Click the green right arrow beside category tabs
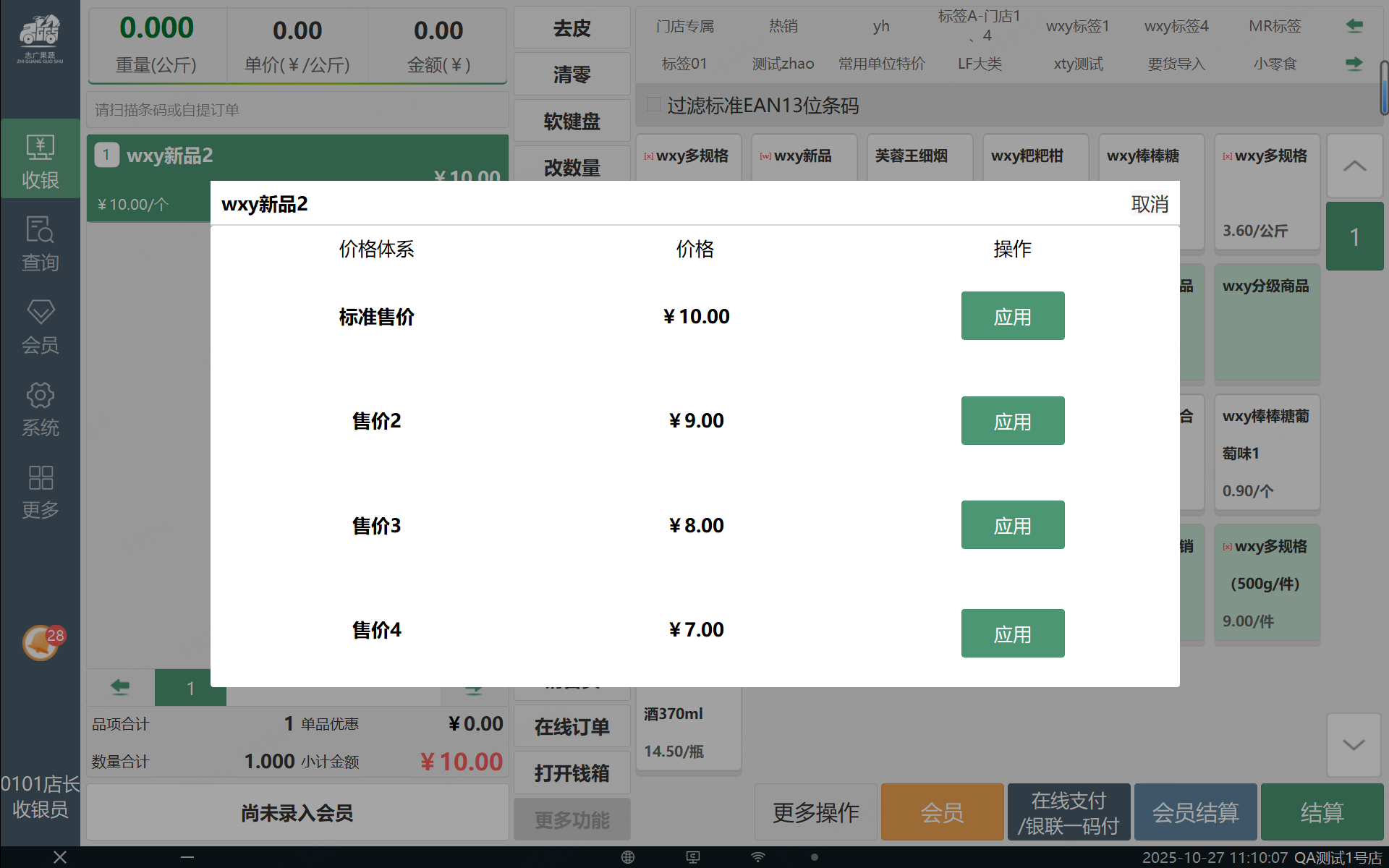Image resolution: width=1389 pixels, height=868 pixels. tap(1354, 64)
